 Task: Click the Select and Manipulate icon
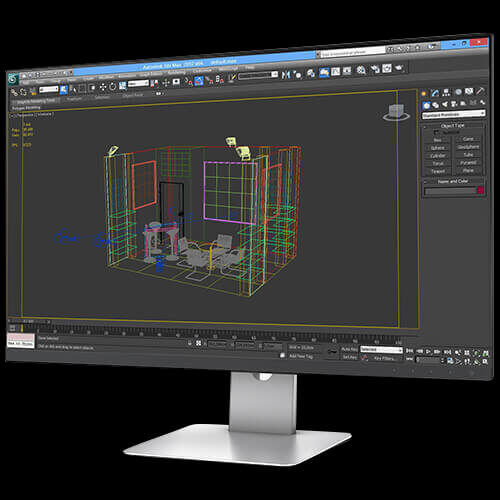coord(166,83)
